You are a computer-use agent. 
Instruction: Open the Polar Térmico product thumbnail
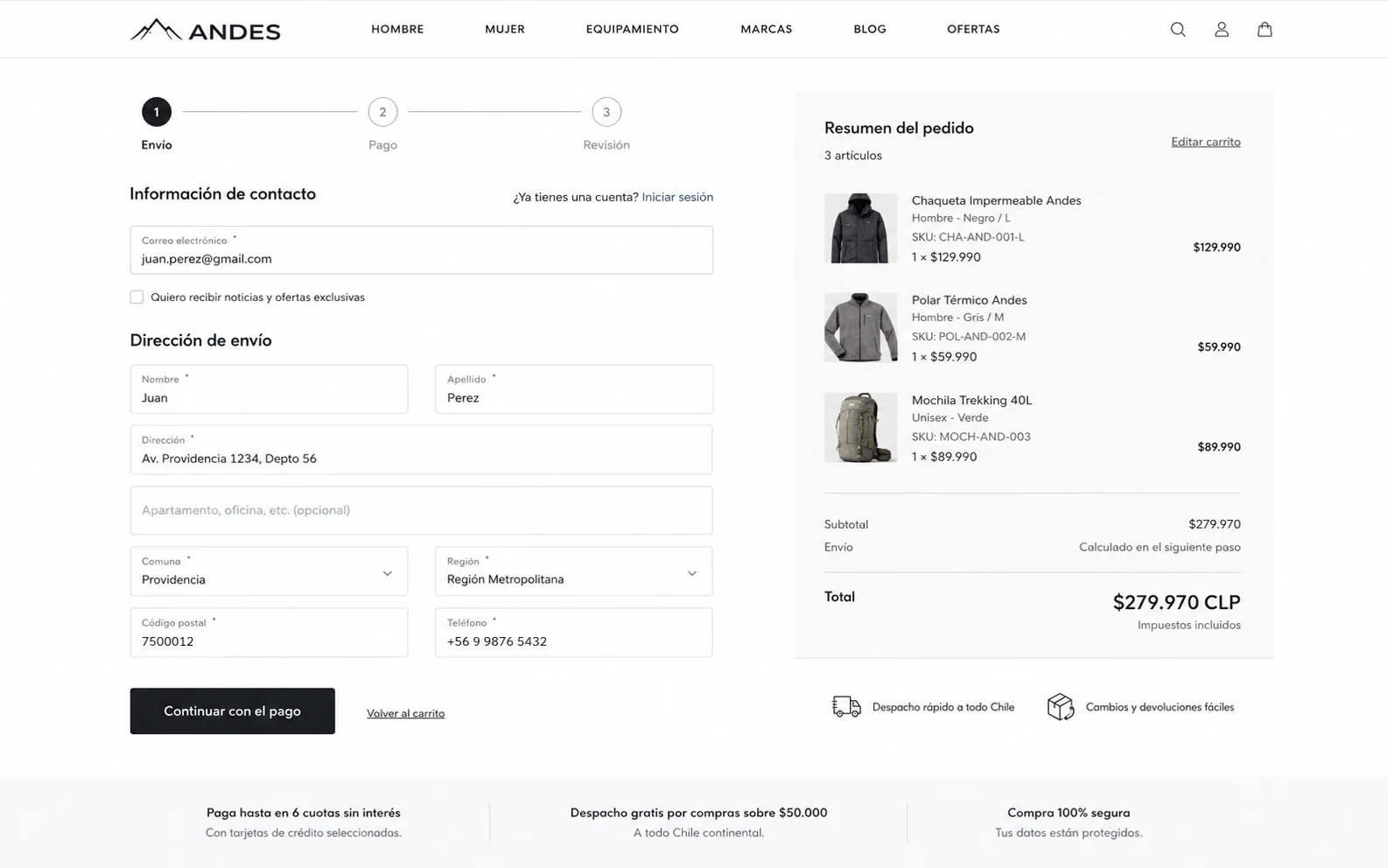pos(860,328)
